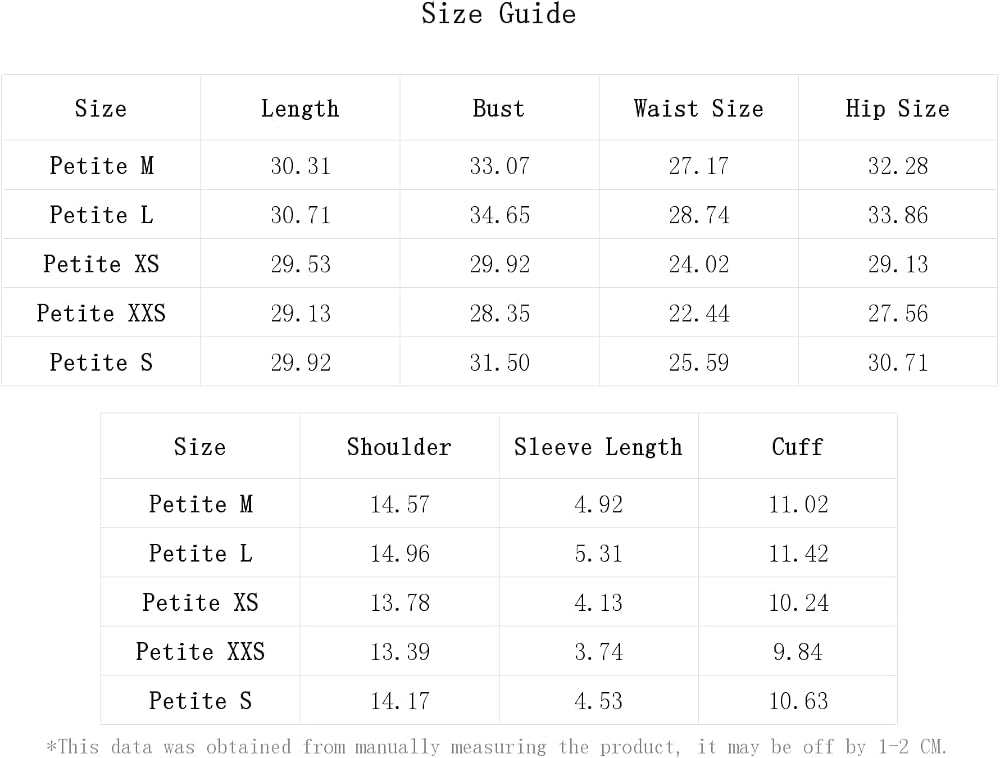Click the Bust column header

click(499, 108)
